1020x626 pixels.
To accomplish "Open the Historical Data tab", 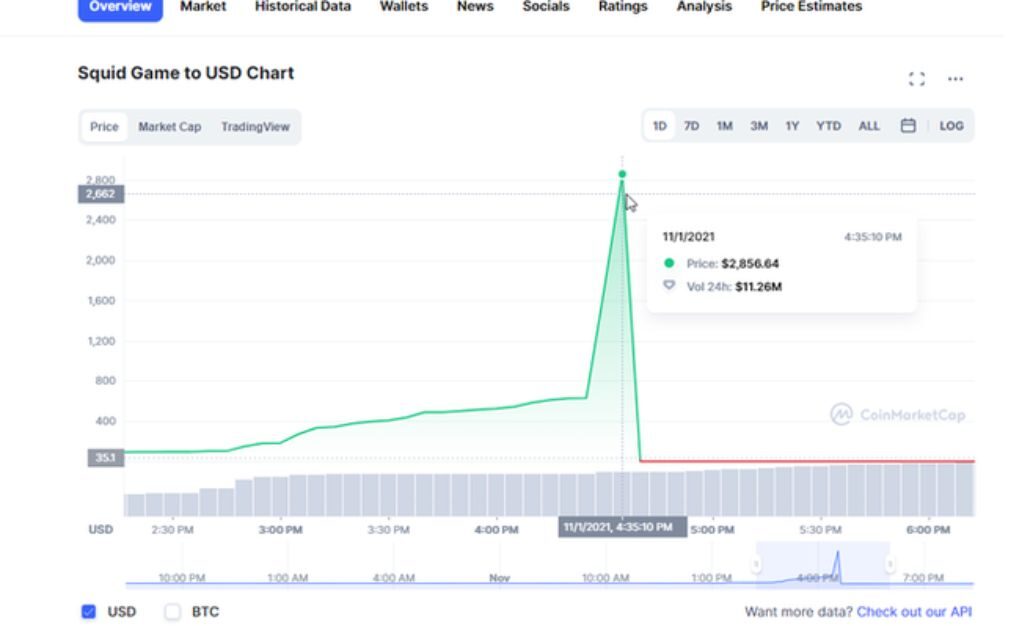I will 302,7.
